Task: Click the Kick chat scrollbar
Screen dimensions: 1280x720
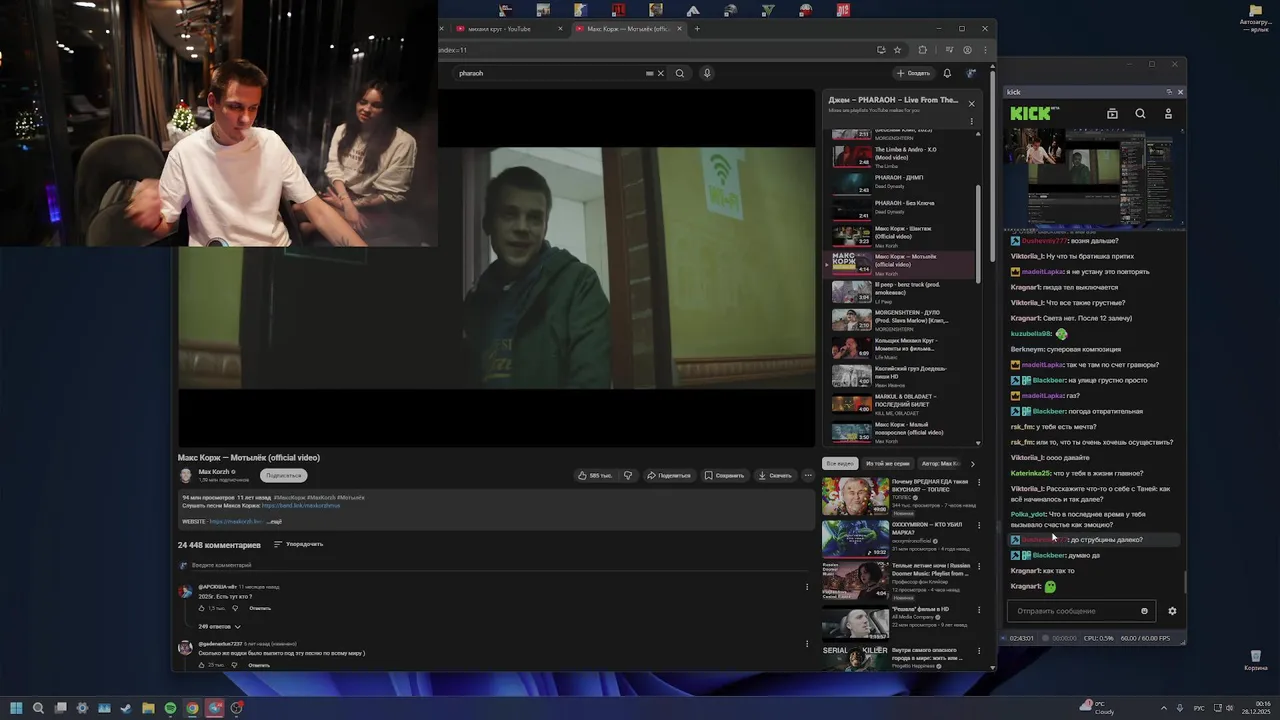Action: tap(1186, 584)
